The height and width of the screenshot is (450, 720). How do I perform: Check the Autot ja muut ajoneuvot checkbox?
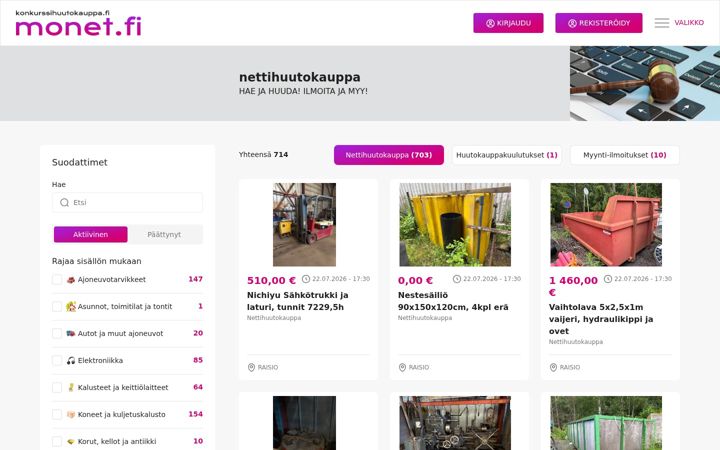[x=57, y=333]
